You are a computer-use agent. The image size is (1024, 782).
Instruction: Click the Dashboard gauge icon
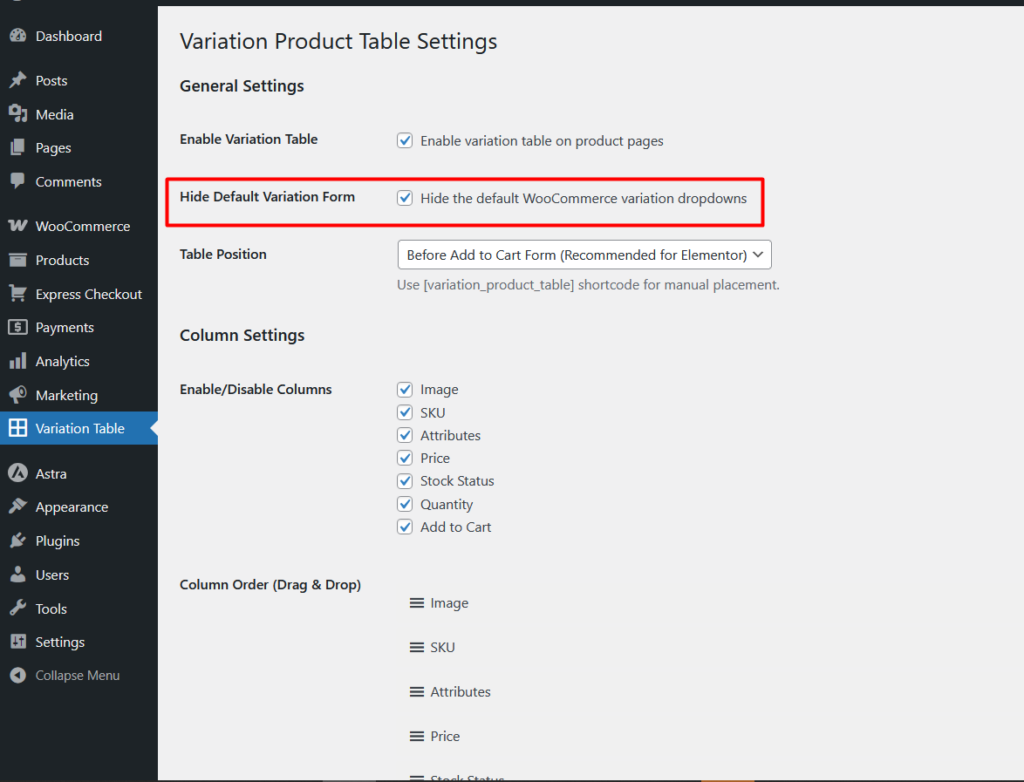point(17,36)
